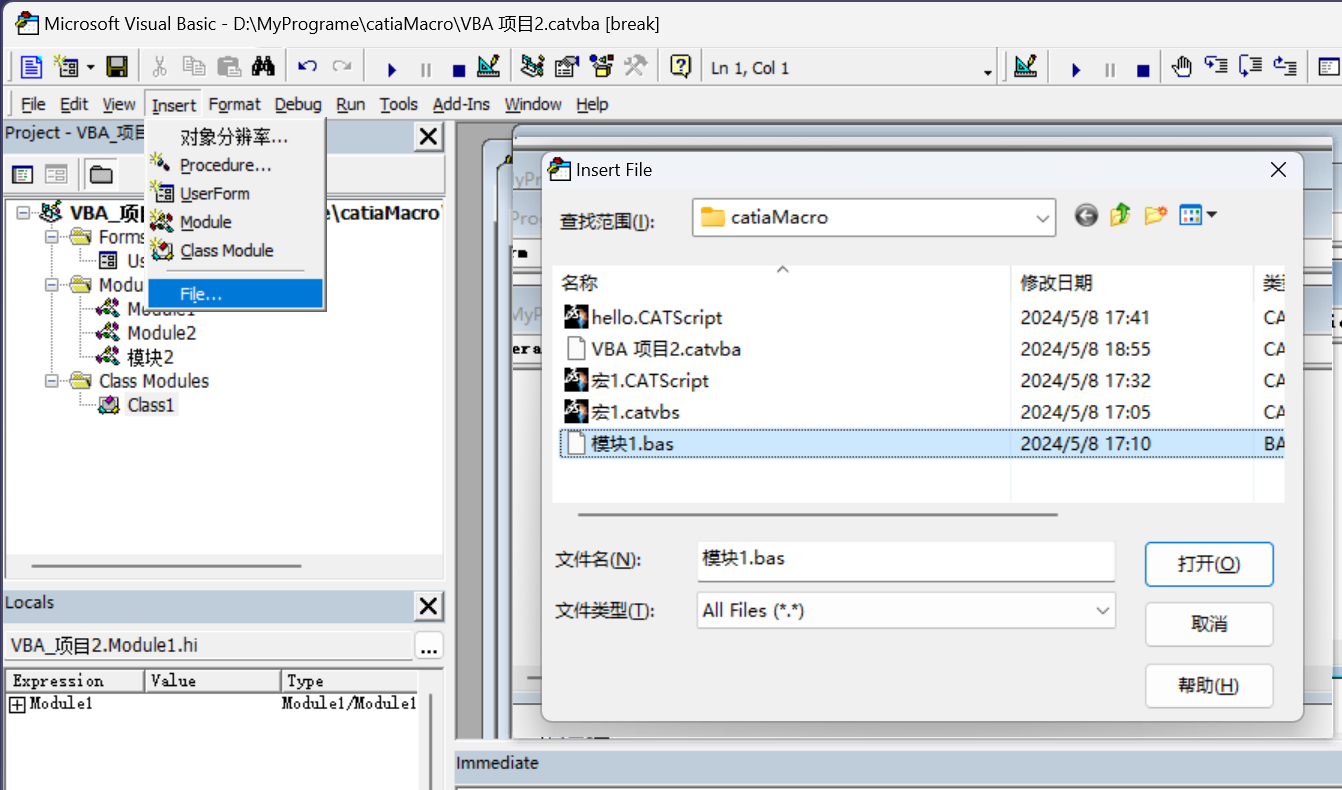Click the Locals call stack ellipsis button

pyautogui.click(x=428, y=647)
